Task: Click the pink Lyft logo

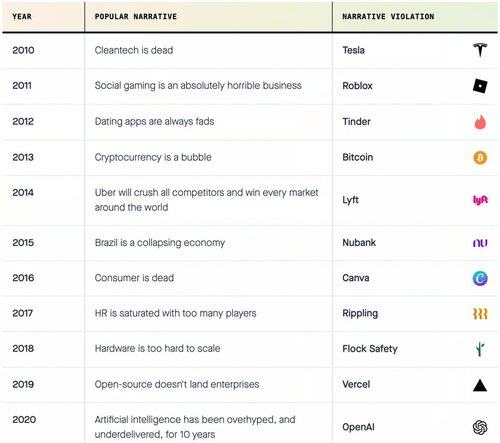Action: pos(480,200)
